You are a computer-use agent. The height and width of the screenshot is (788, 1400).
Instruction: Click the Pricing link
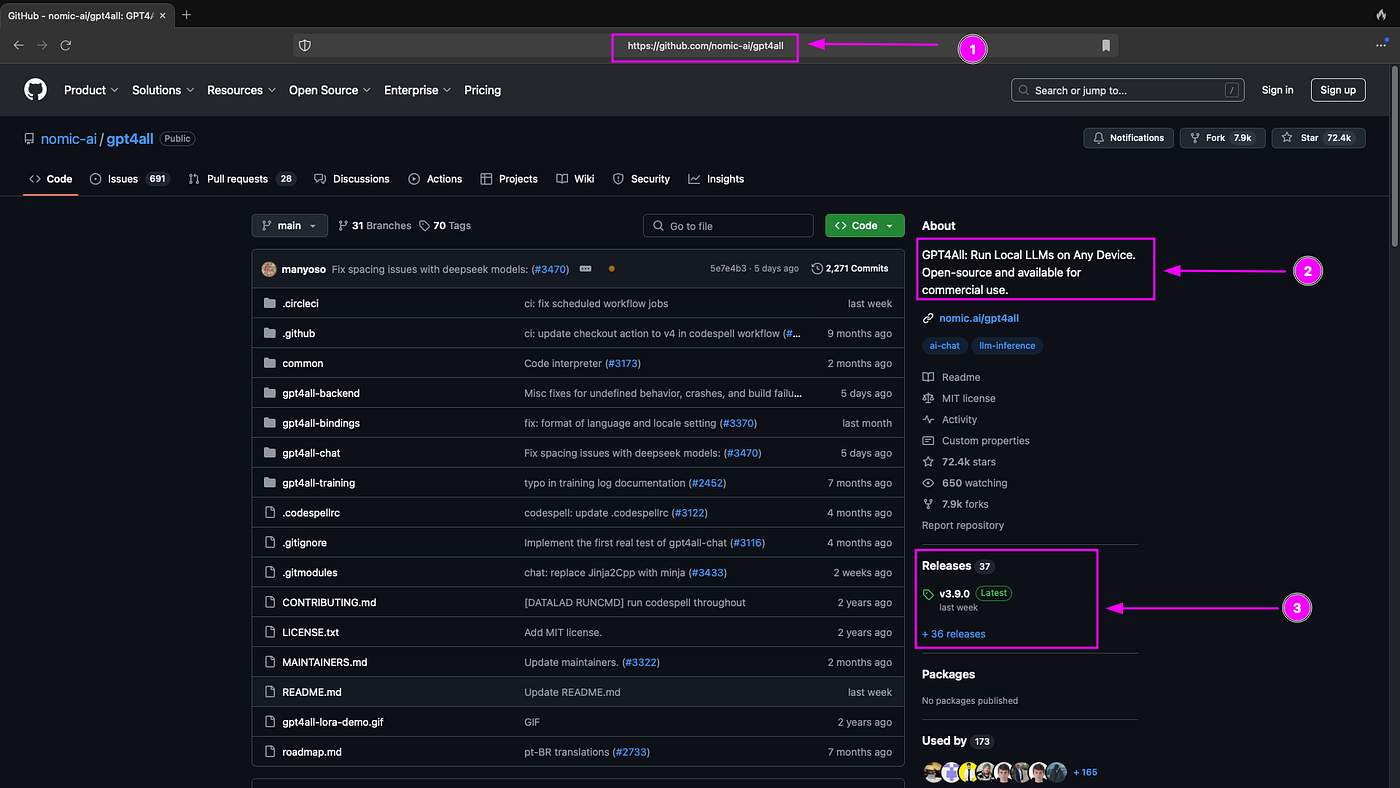[483, 90]
